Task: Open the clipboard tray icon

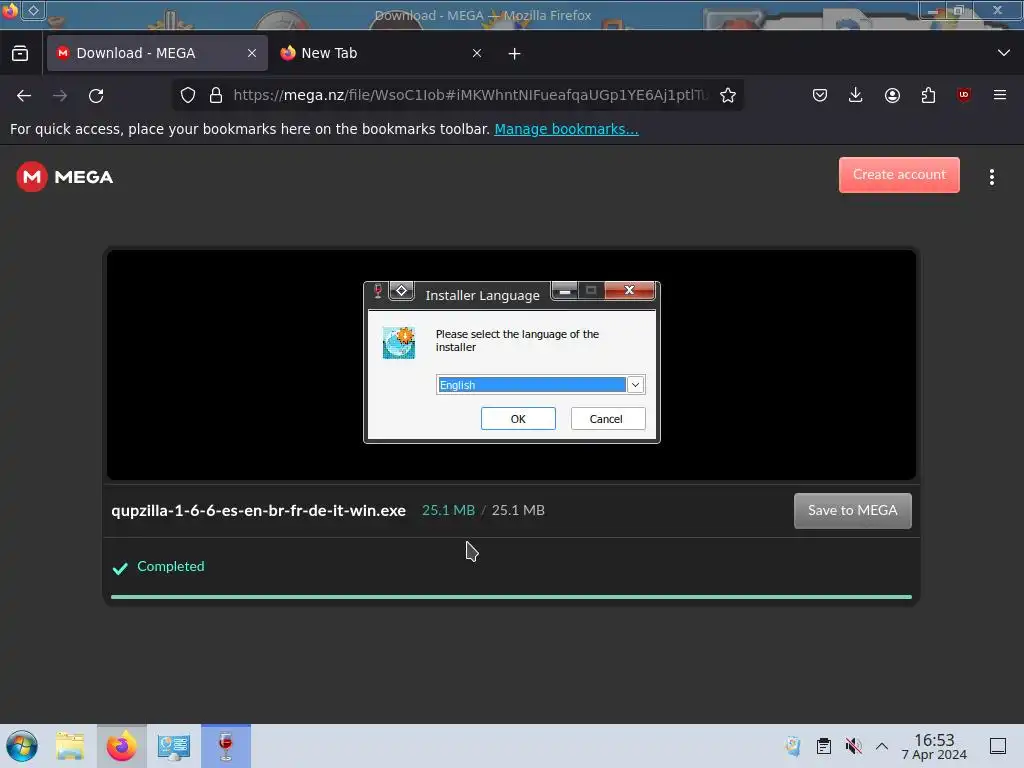Action: pyautogui.click(x=824, y=746)
